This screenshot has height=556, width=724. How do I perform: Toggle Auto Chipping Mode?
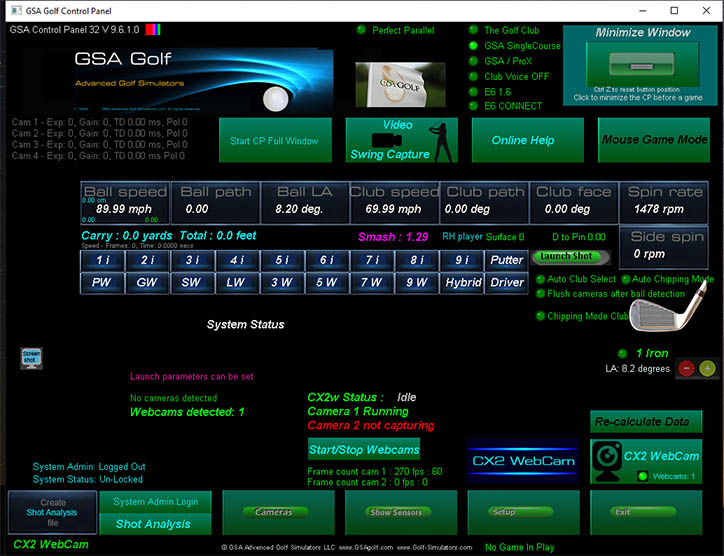coord(626,279)
